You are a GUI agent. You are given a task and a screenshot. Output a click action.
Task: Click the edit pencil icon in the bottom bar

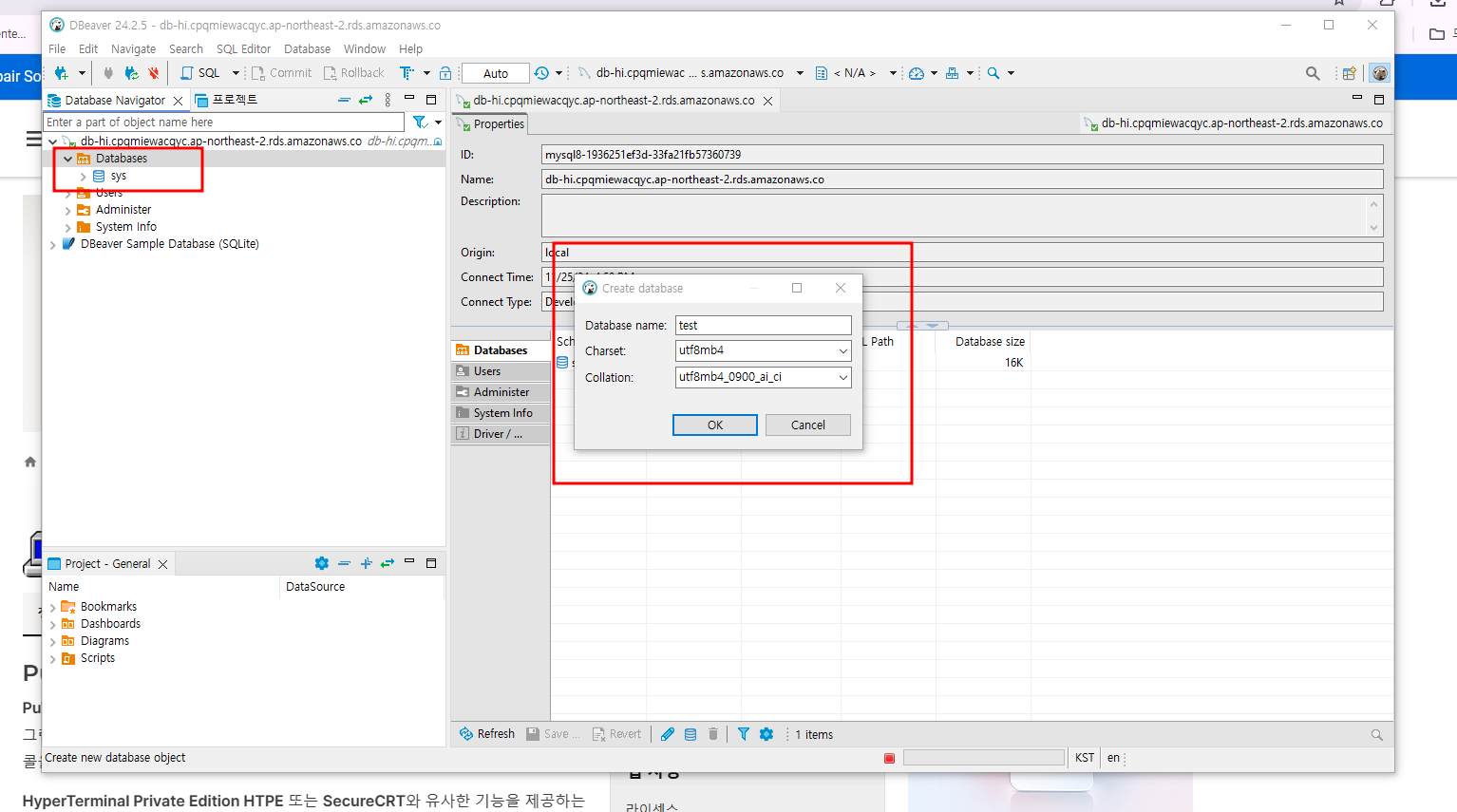(x=668, y=734)
